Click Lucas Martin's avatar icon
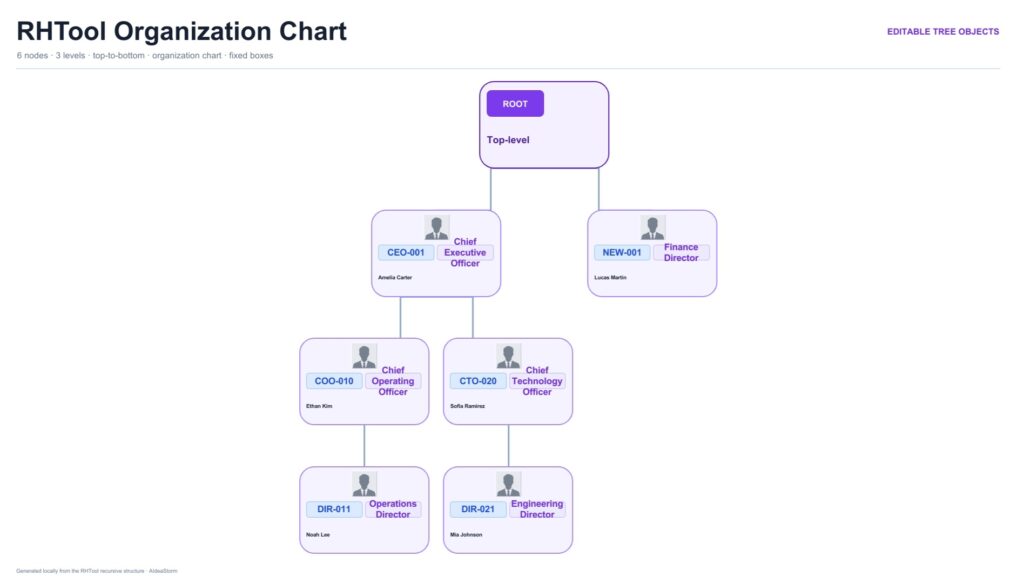The width and height of the screenshot is (1024, 583). (x=652, y=228)
